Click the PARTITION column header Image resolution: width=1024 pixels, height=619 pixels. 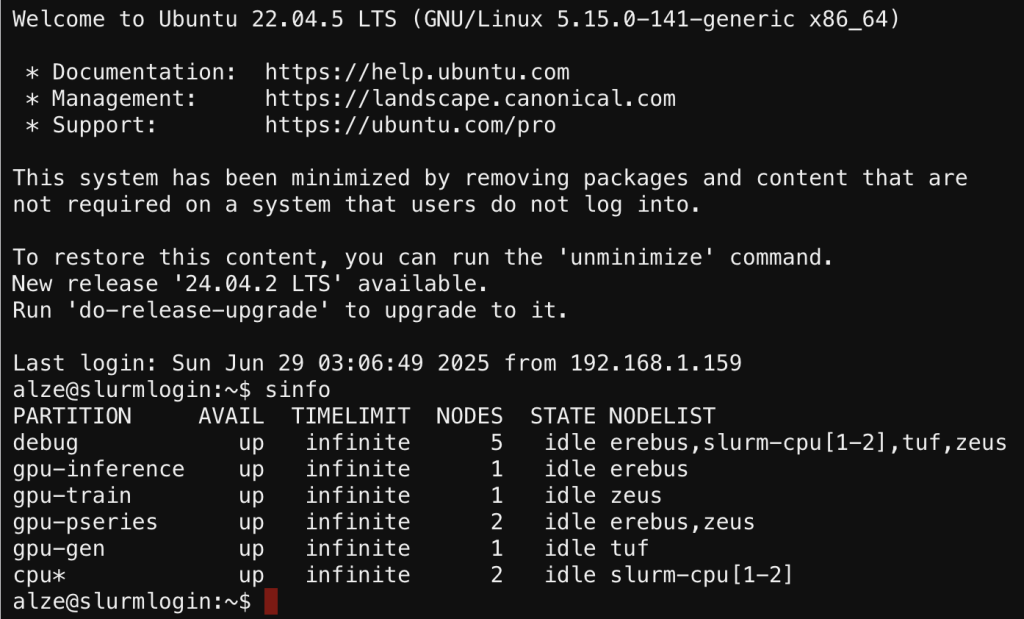coord(72,416)
